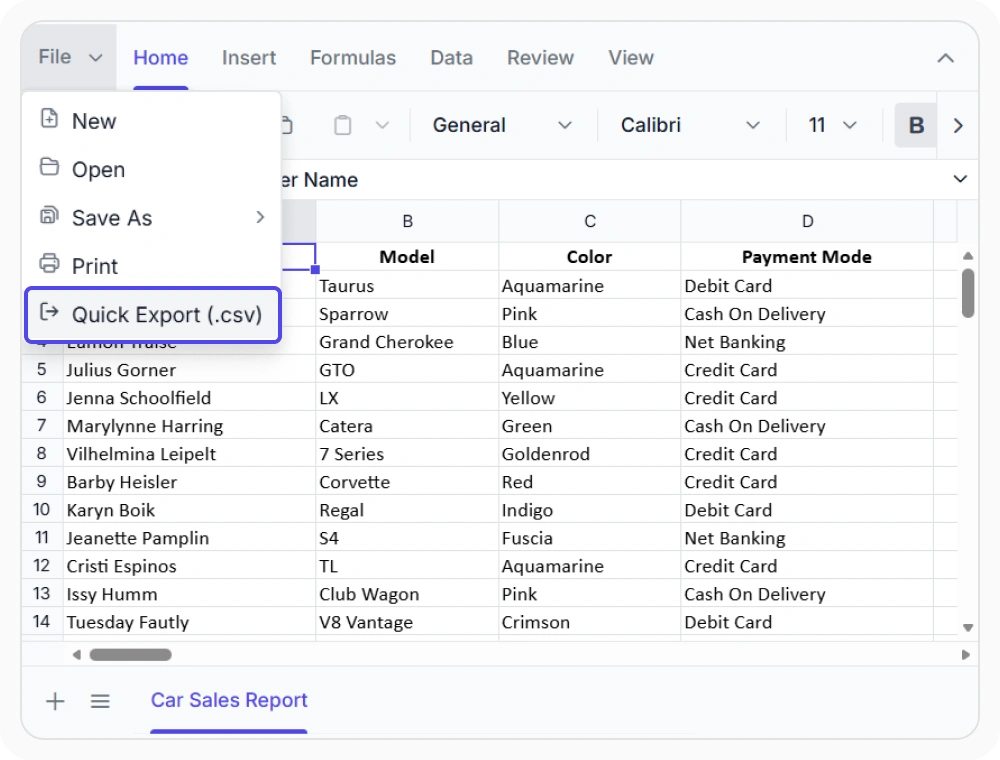
Task: Show more toolbar items with right arrow
Action: (957, 126)
